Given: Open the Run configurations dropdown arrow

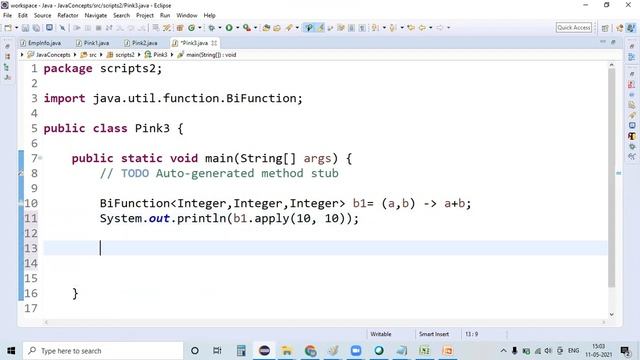Looking at the screenshot, I should 238,28.
